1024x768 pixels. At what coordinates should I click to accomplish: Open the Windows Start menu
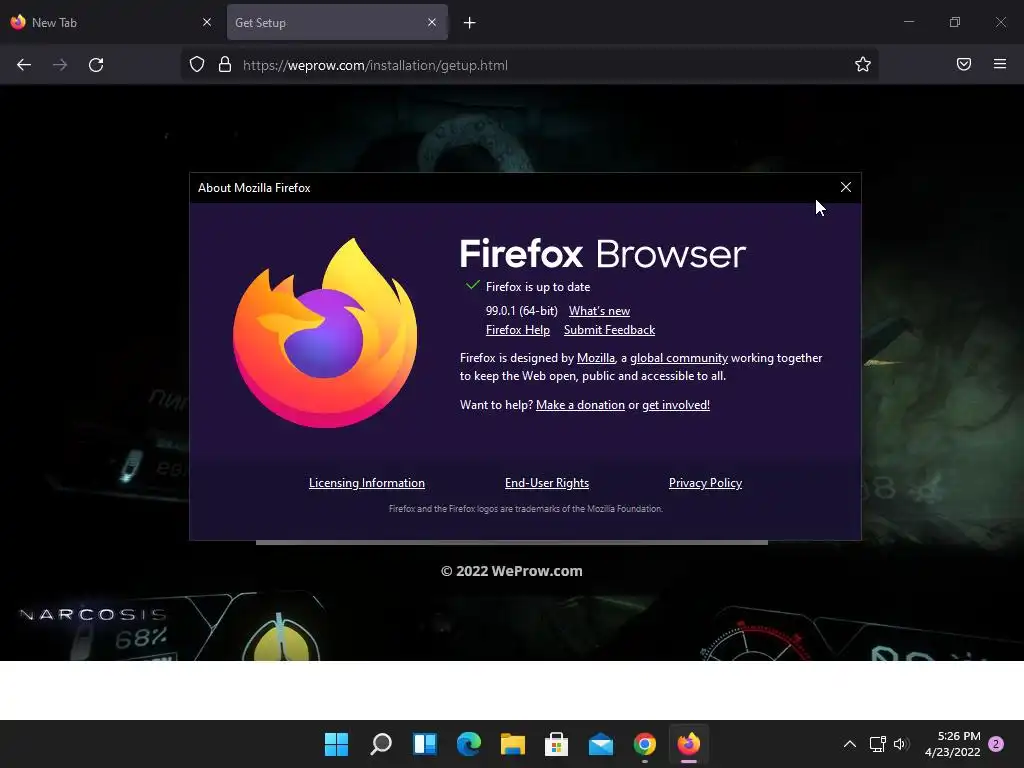(x=336, y=744)
